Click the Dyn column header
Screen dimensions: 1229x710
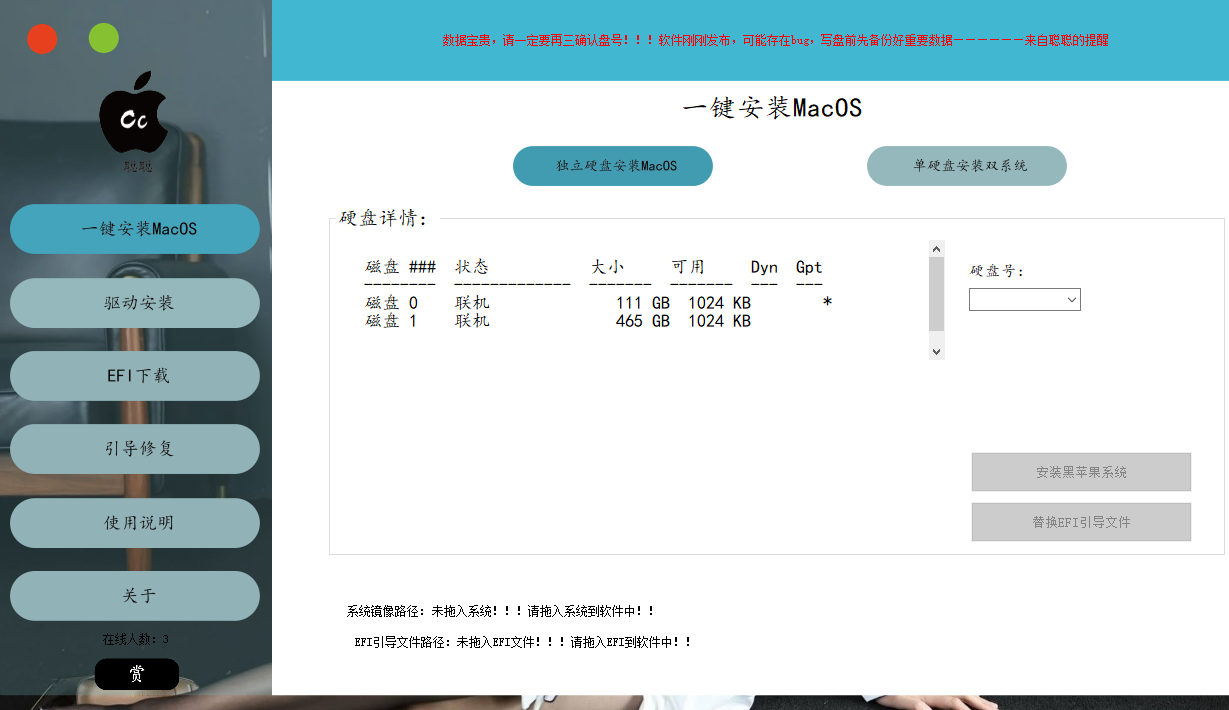pos(764,267)
